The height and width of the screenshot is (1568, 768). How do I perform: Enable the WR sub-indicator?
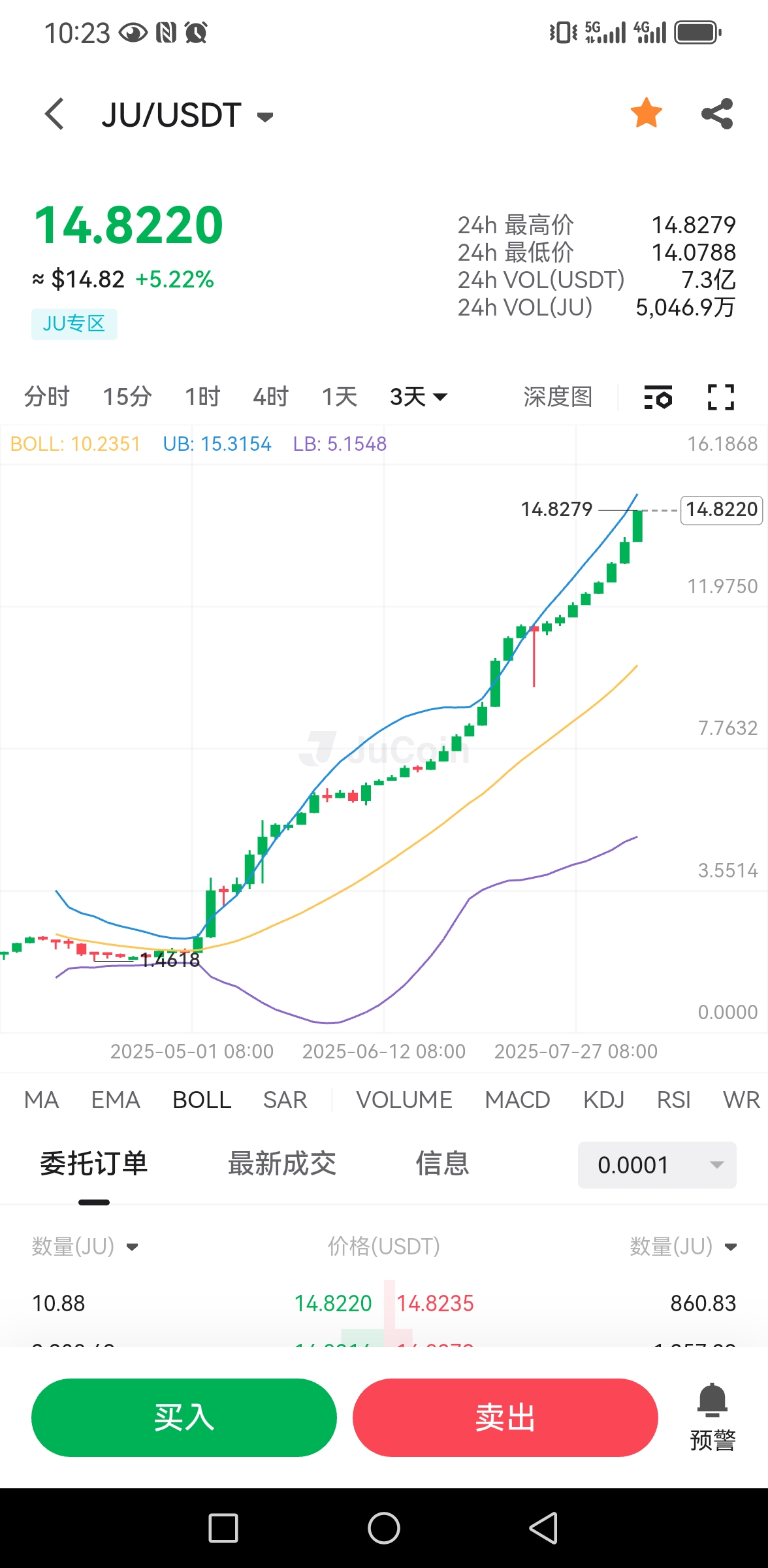click(741, 1100)
